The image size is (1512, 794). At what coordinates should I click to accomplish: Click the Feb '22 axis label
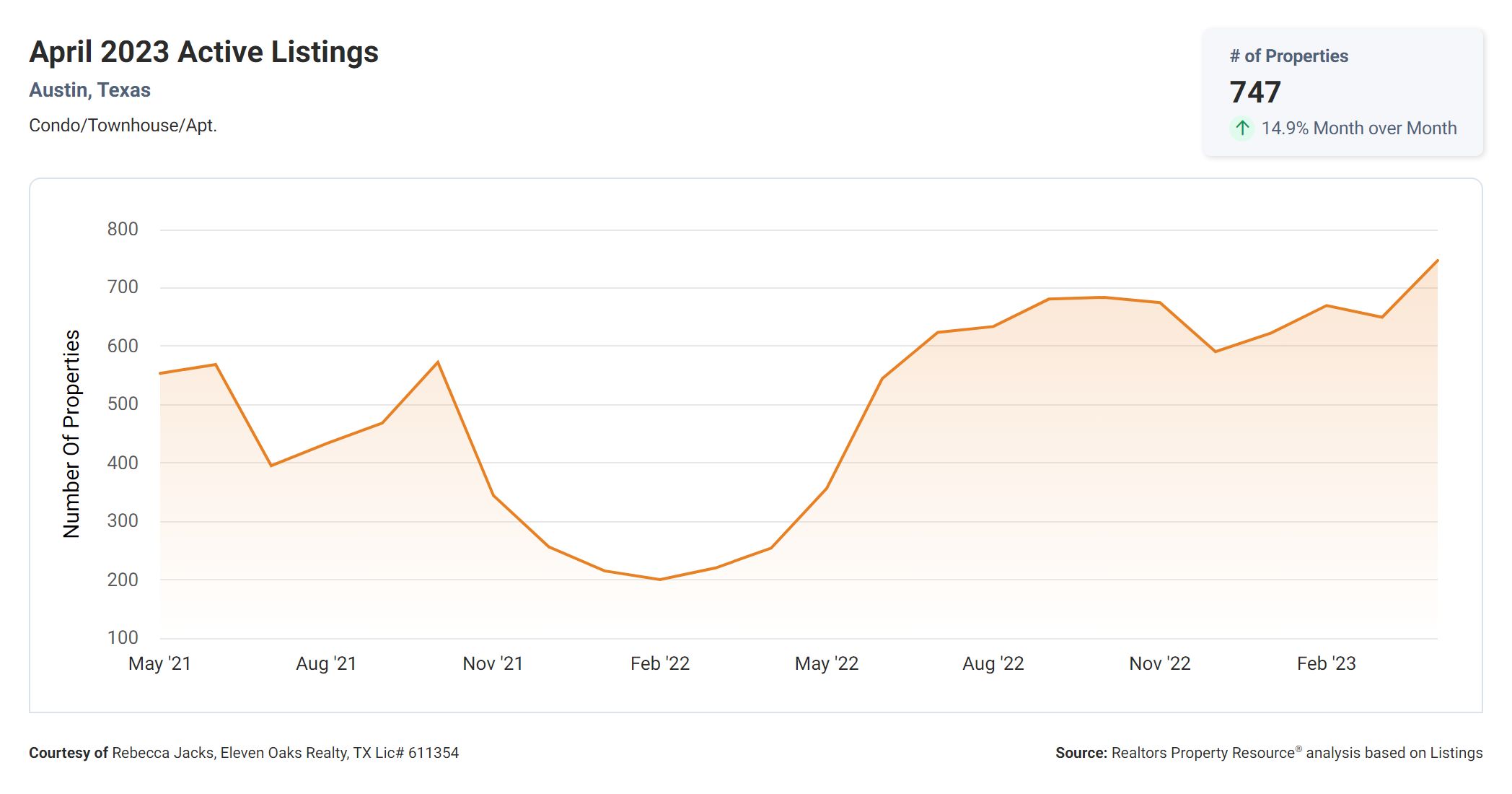659,663
